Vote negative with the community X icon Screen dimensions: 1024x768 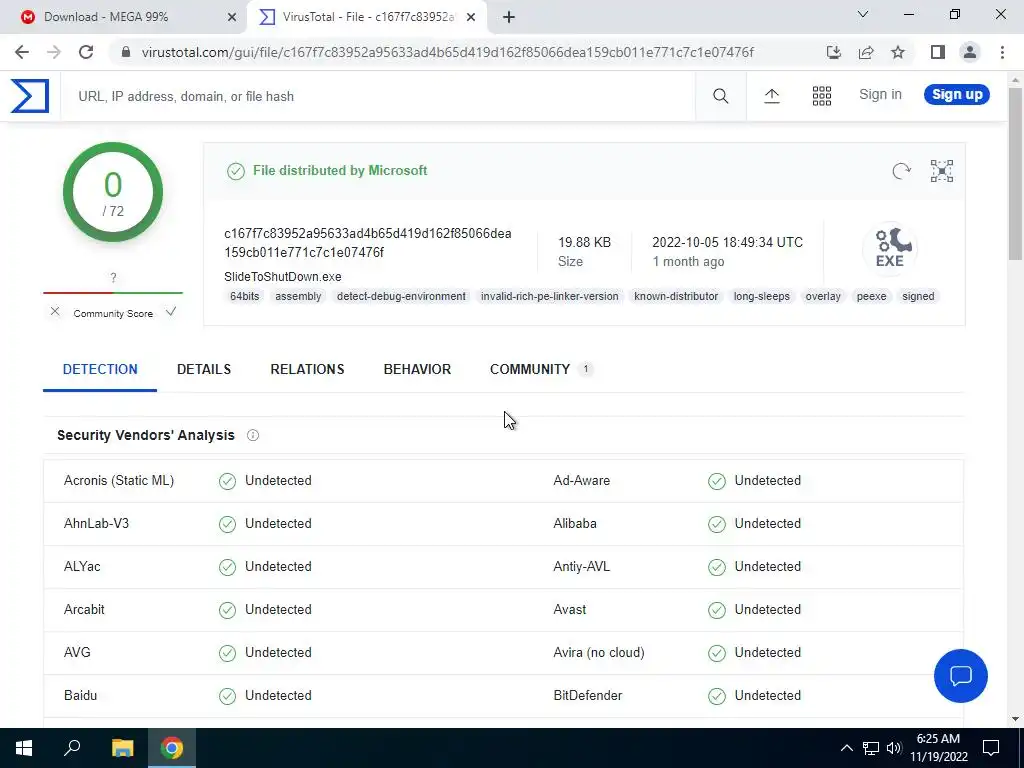pyautogui.click(x=55, y=312)
